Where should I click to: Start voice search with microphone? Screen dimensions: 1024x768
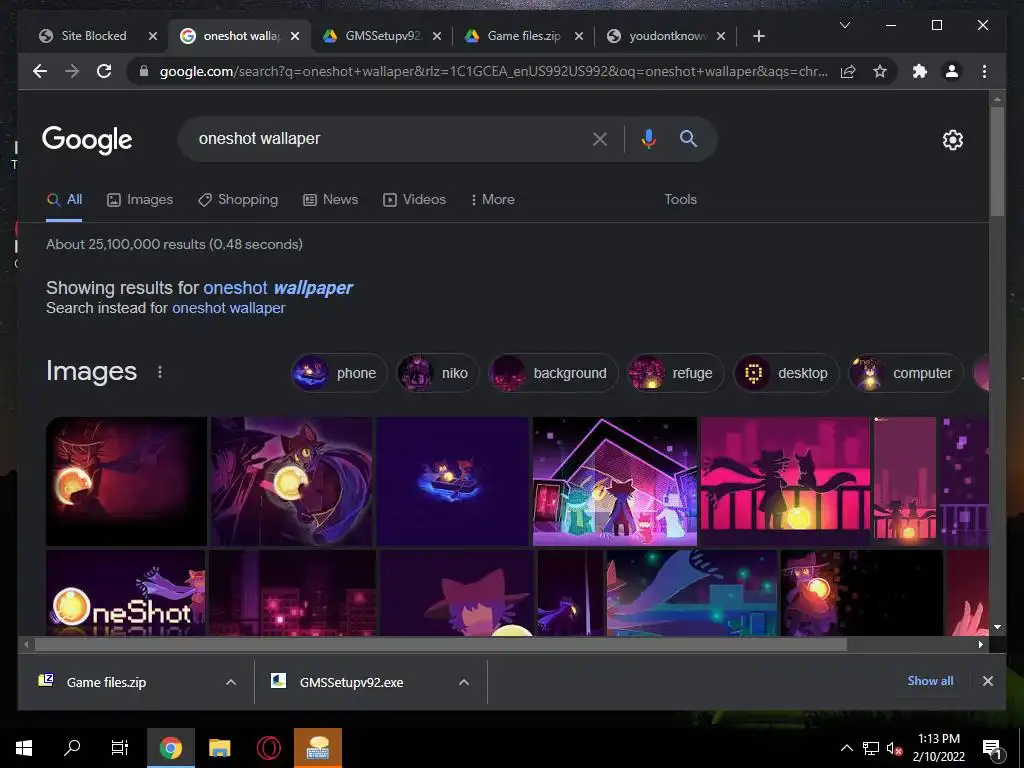point(648,138)
